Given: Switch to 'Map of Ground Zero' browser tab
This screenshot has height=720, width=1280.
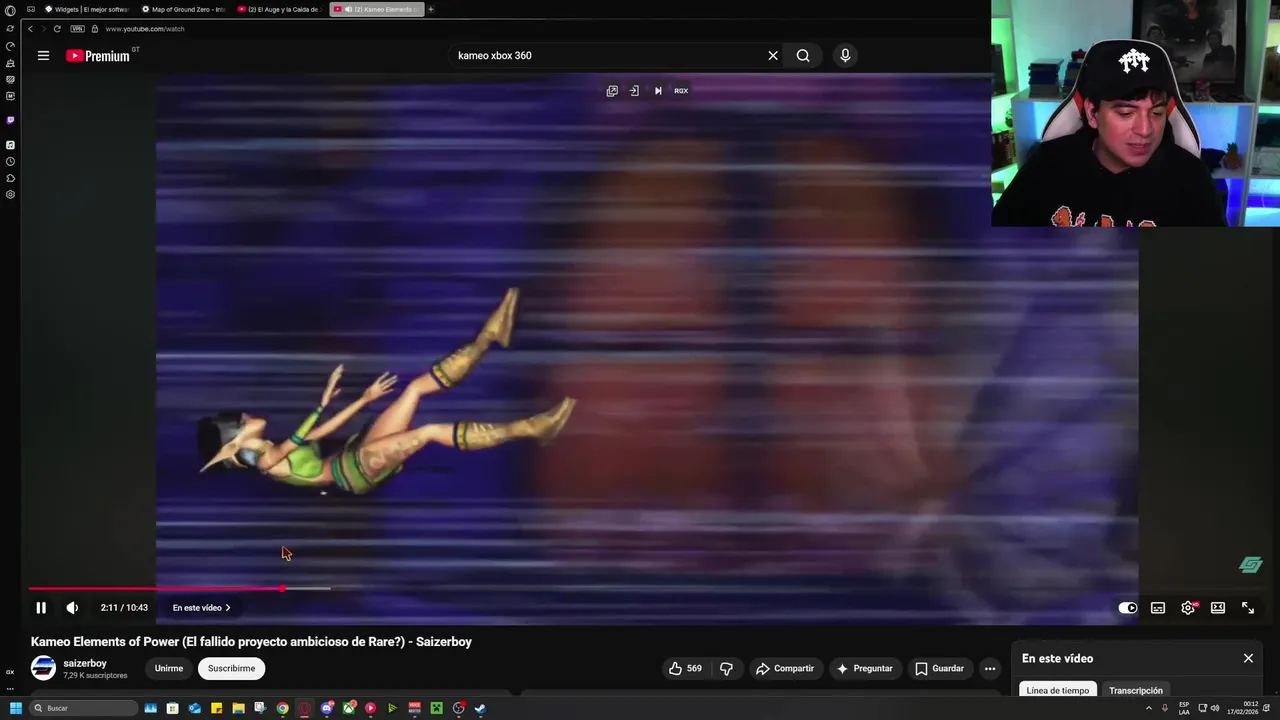Looking at the screenshot, I should (184, 9).
